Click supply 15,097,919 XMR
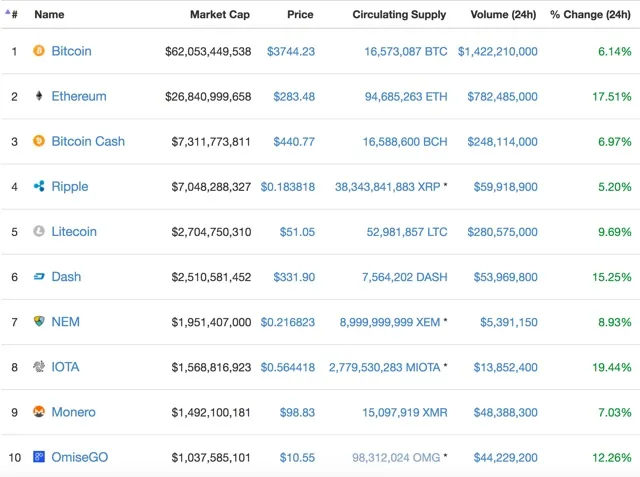The width and height of the screenshot is (640, 477). click(405, 413)
